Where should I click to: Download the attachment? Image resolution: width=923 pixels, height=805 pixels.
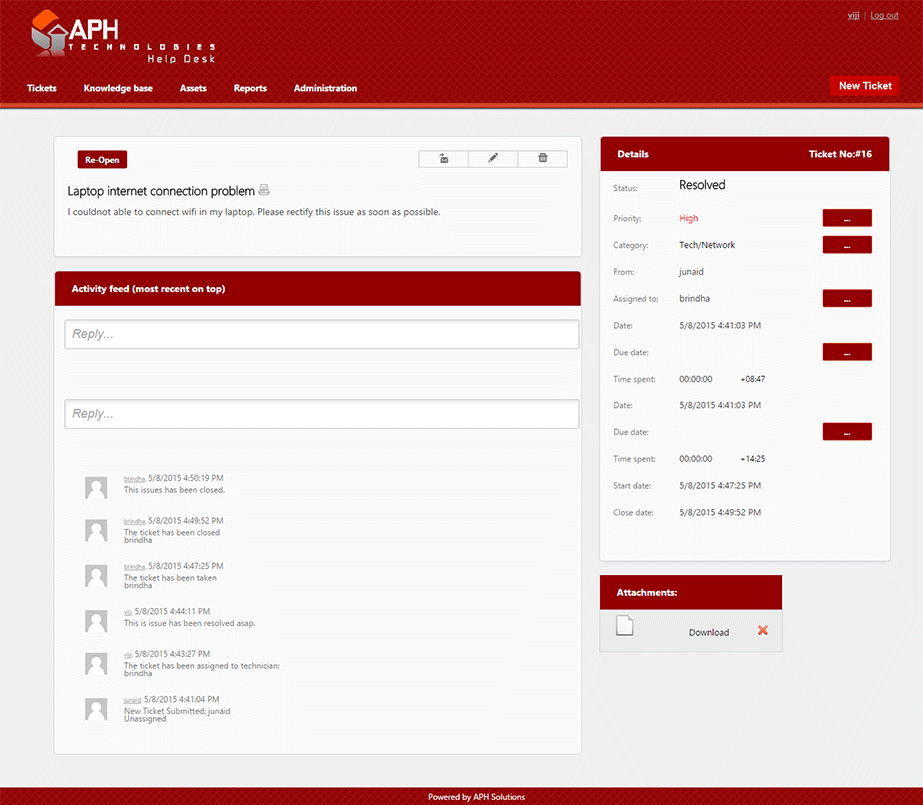(708, 632)
